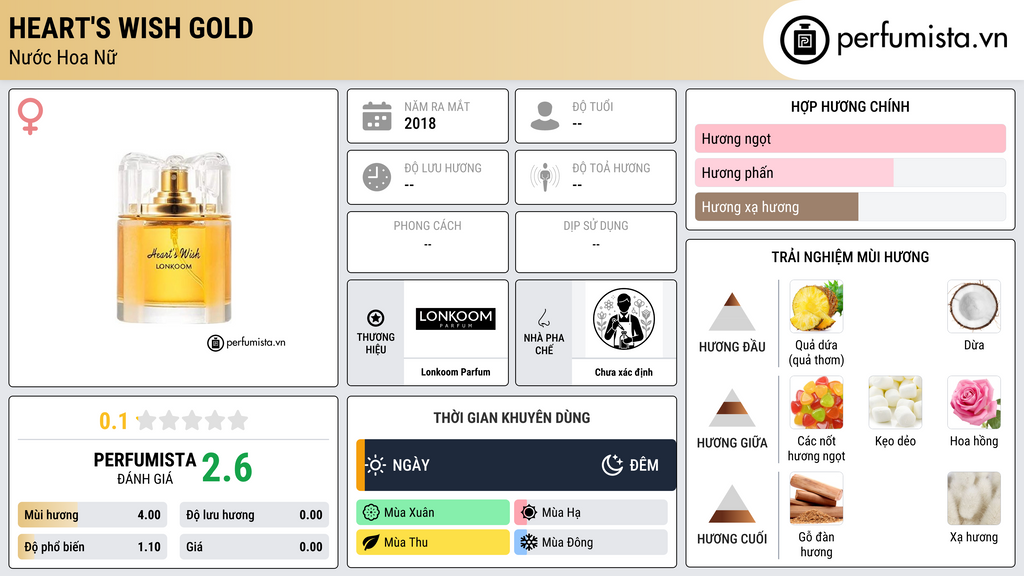Click the Heart's Wish perfume bottle image
Image resolution: width=1024 pixels, height=576 pixels.
174,238
